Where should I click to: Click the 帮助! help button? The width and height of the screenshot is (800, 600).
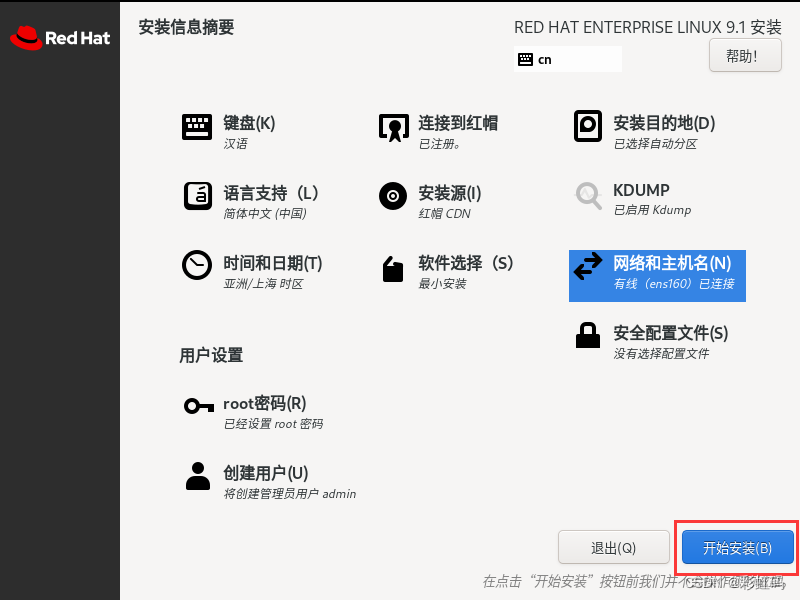tap(745, 56)
